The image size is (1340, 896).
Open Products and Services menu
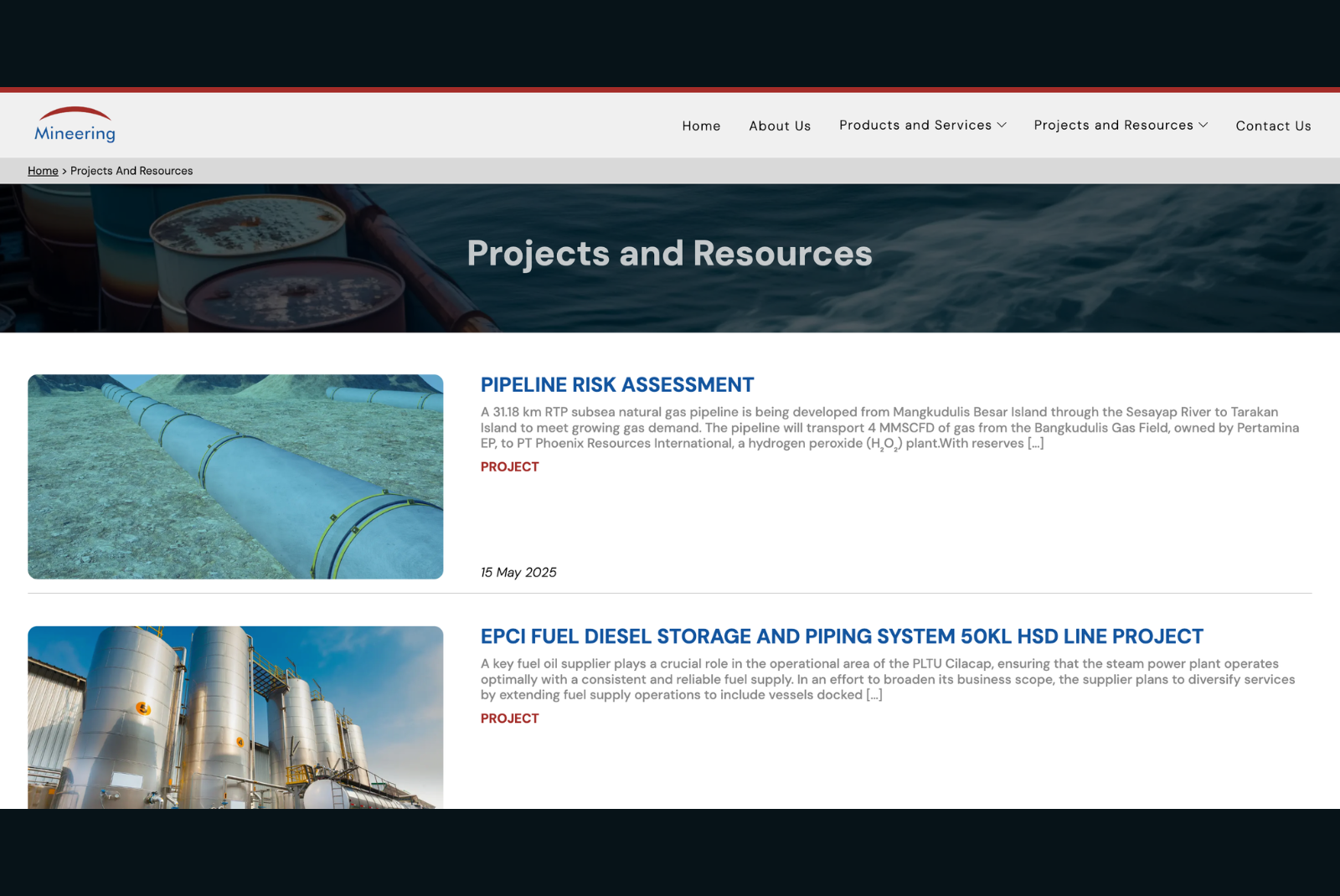tap(915, 125)
